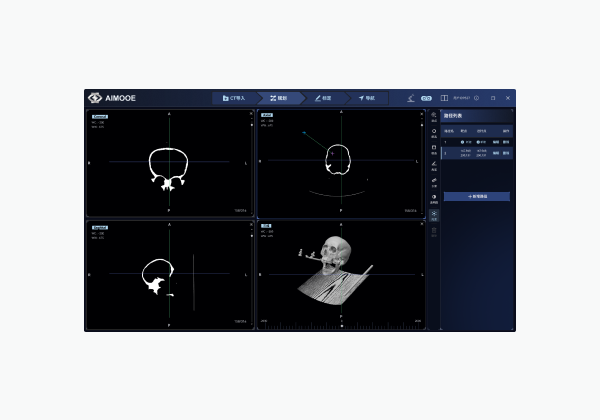The image size is (600, 420).
Task: Click the X icon in the Axial view
Action: [x=422, y=114]
